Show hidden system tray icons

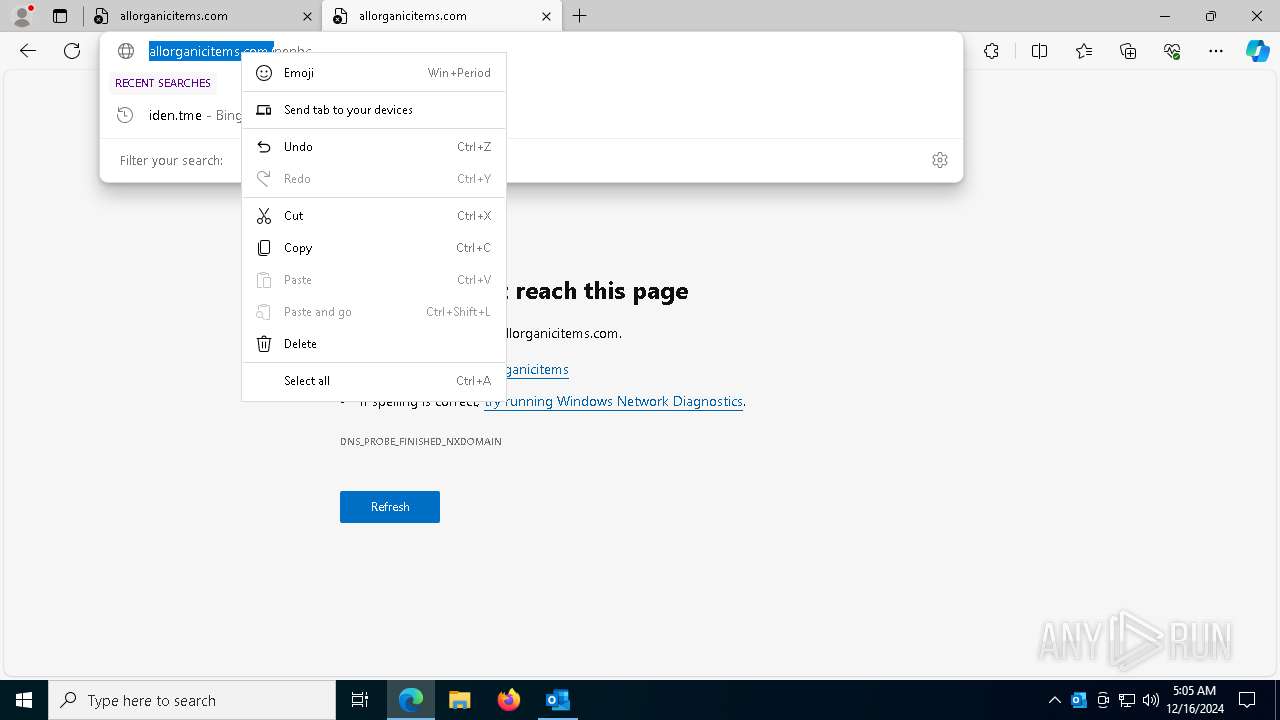click(x=1055, y=700)
